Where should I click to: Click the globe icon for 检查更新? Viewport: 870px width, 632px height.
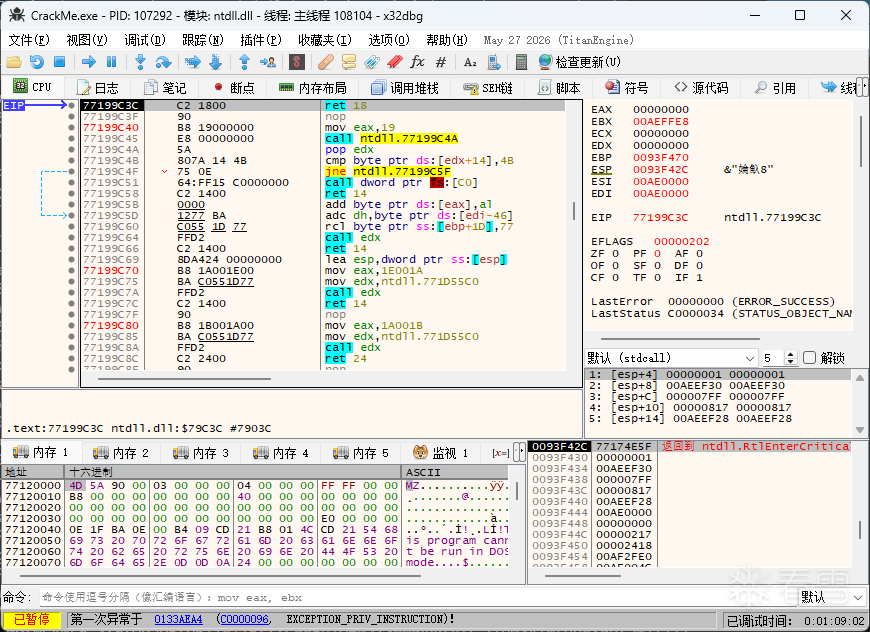[x=545, y=62]
